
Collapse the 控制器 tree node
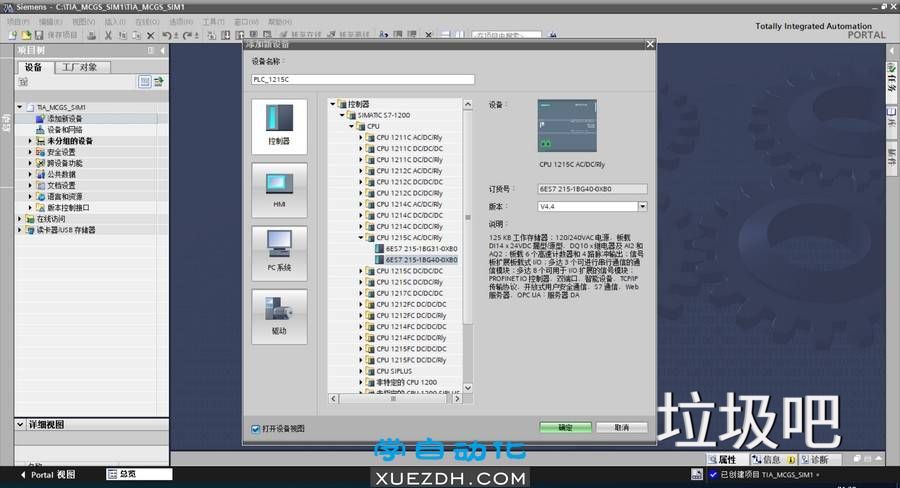click(x=332, y=104)
